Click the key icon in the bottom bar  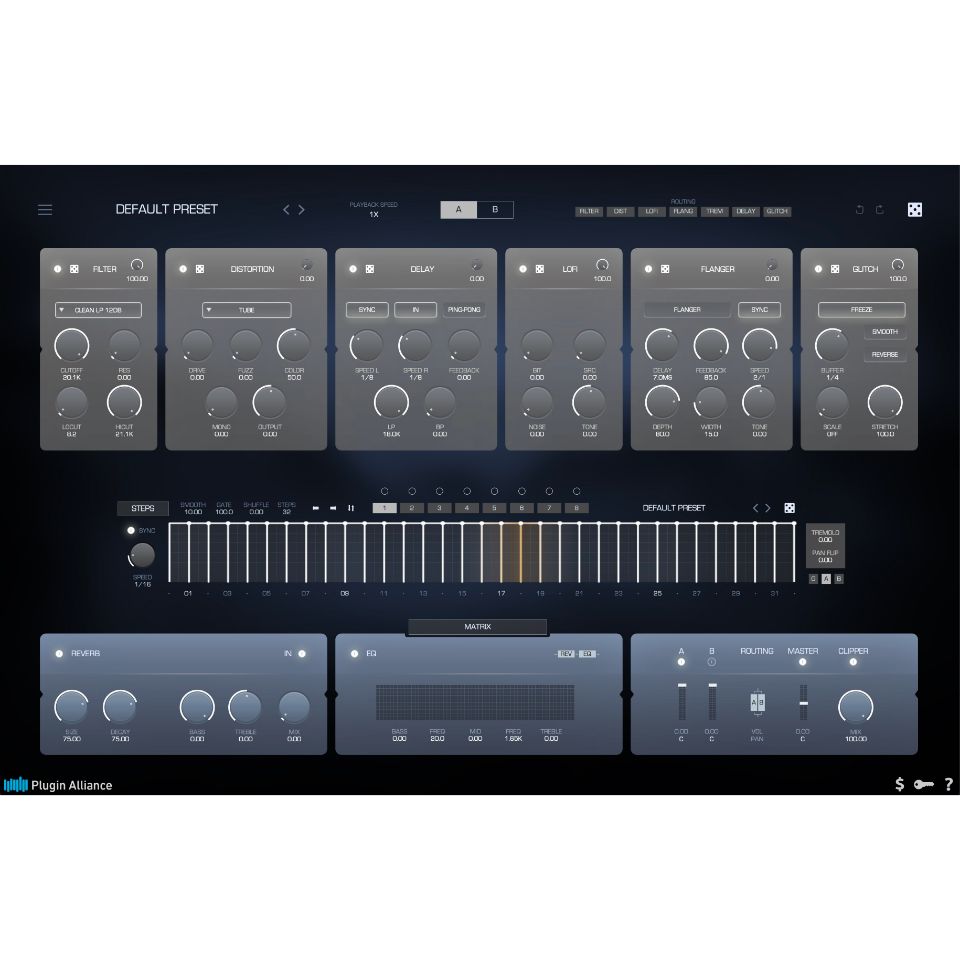click(x=924, y=785)
